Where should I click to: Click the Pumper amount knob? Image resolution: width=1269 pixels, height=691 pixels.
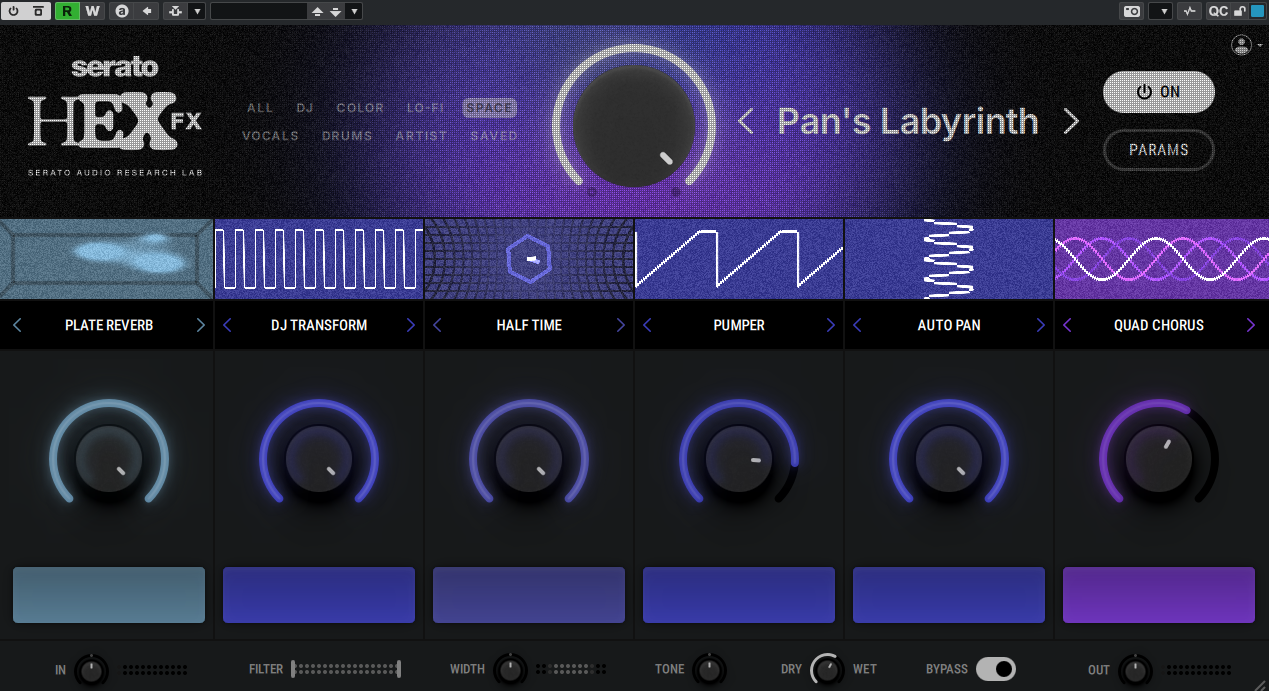pos(739,460)
